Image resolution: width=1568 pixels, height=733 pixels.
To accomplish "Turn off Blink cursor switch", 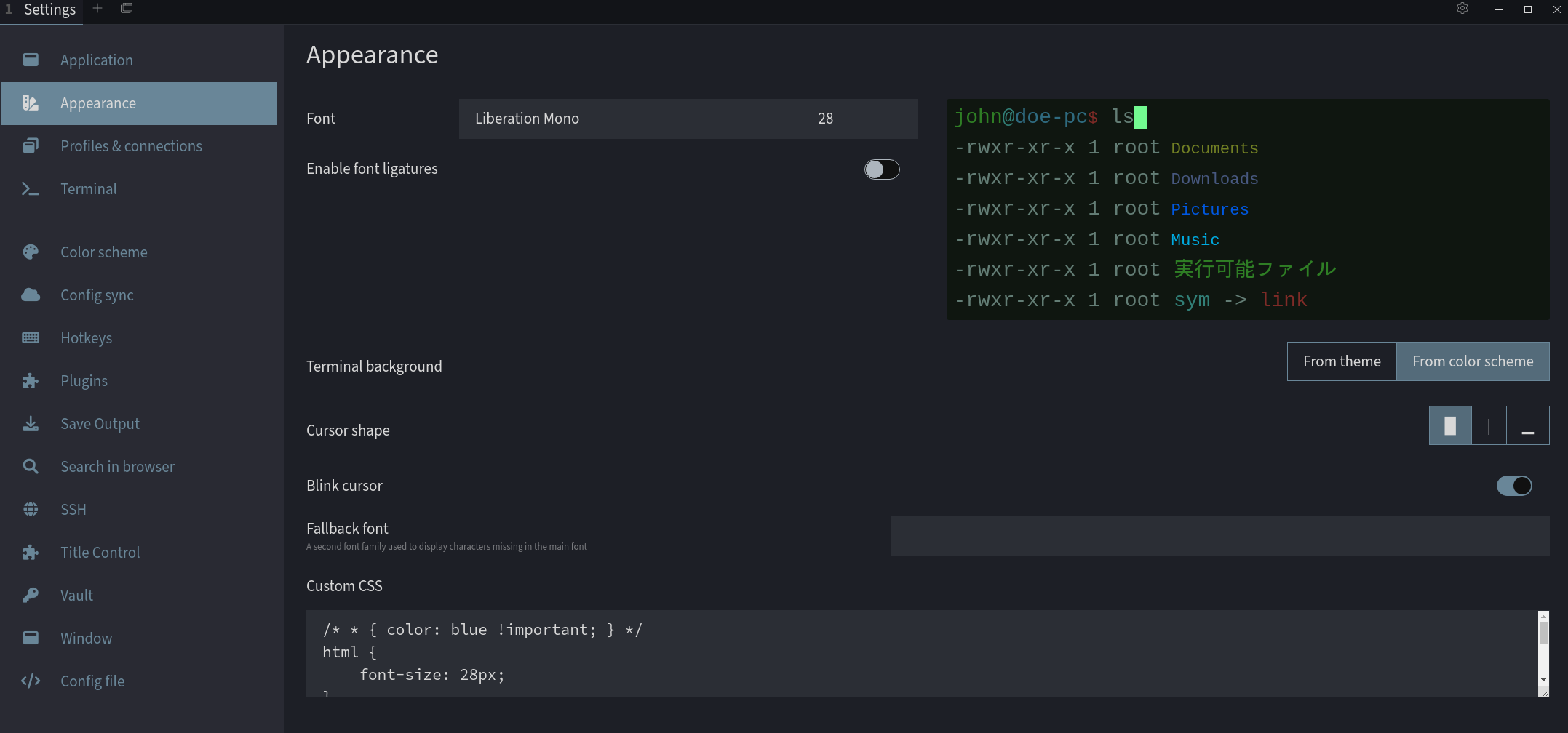I will point(1514,486).
